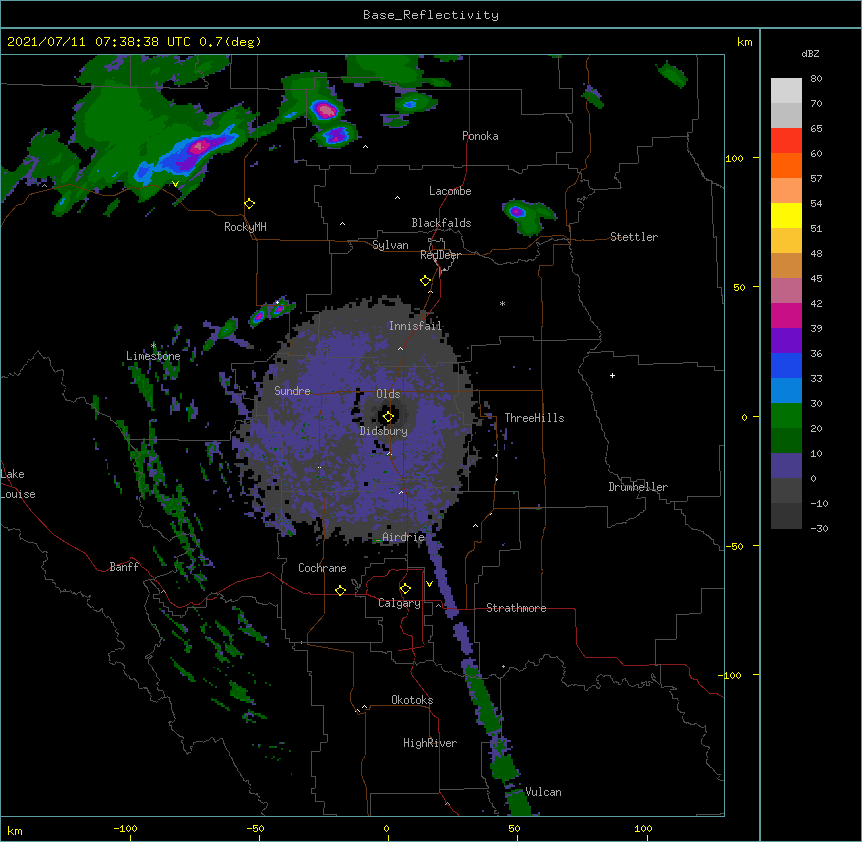Click the white plus marker north of Drumheller

(x=612, y=376)
